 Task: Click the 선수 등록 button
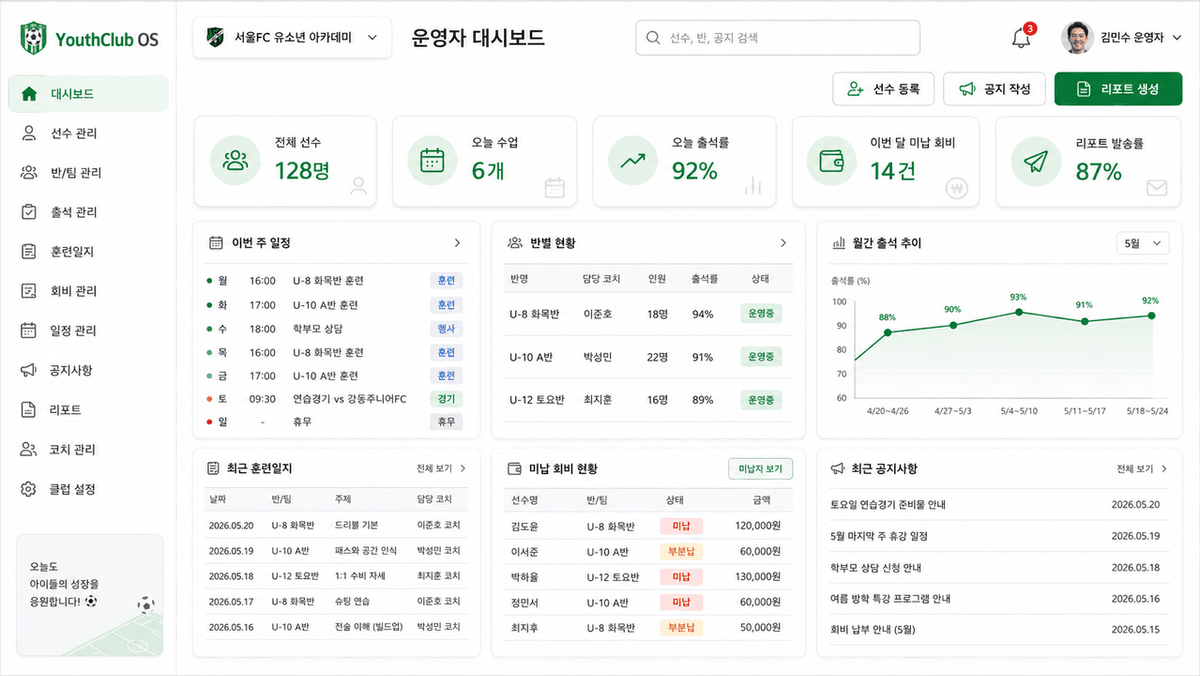click(883, 89)
